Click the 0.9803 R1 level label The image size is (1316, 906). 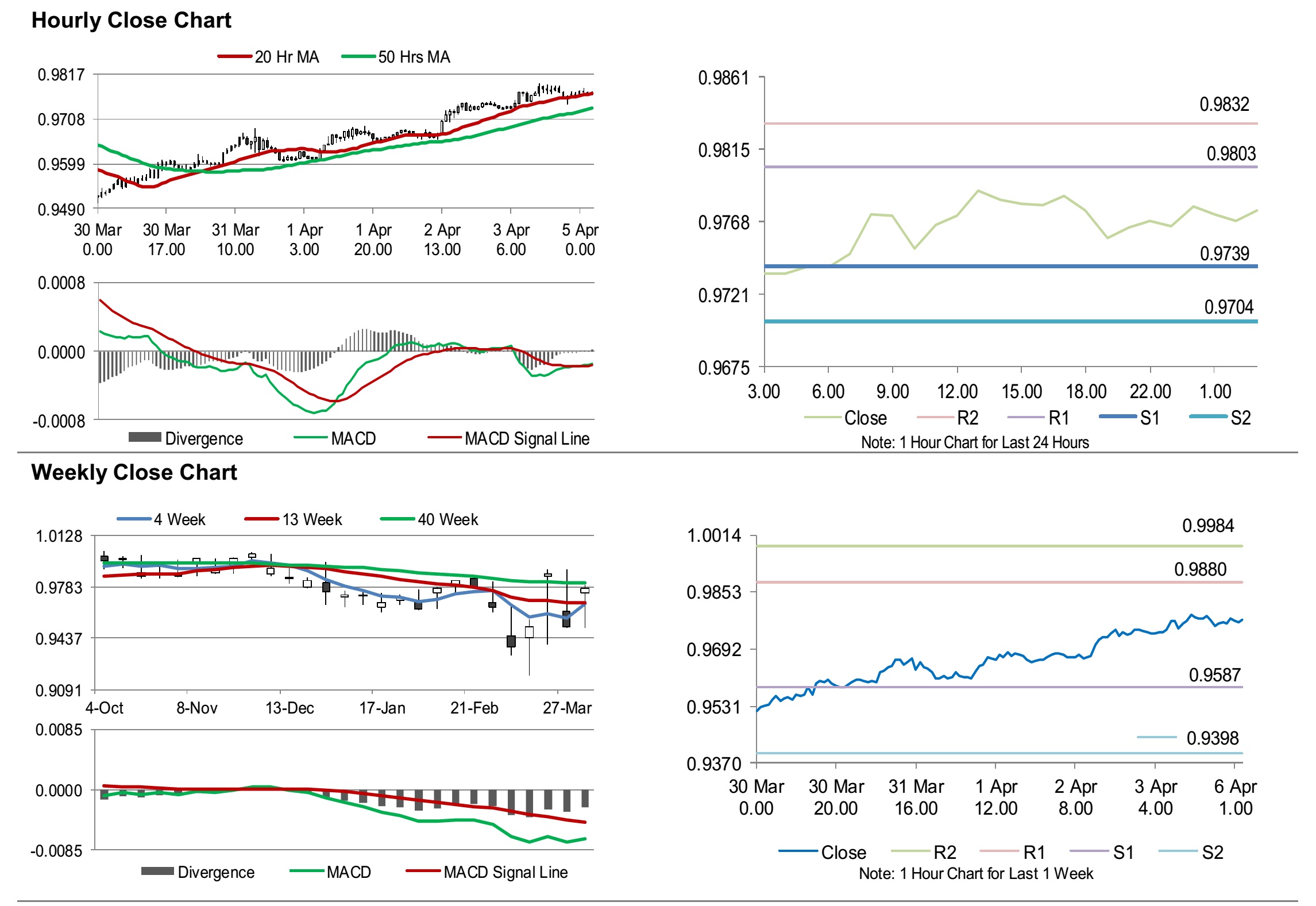[1230, 153]
